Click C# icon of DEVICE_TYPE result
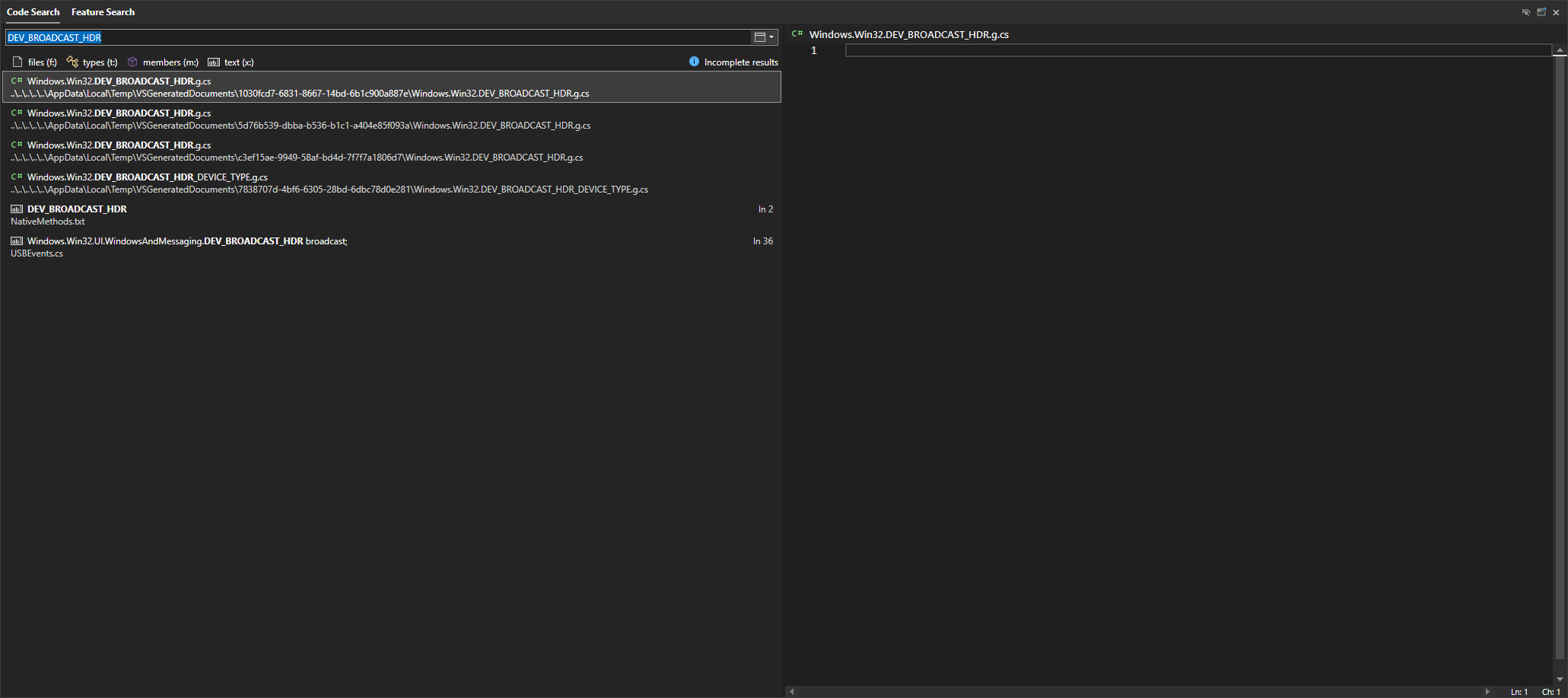 17,177
